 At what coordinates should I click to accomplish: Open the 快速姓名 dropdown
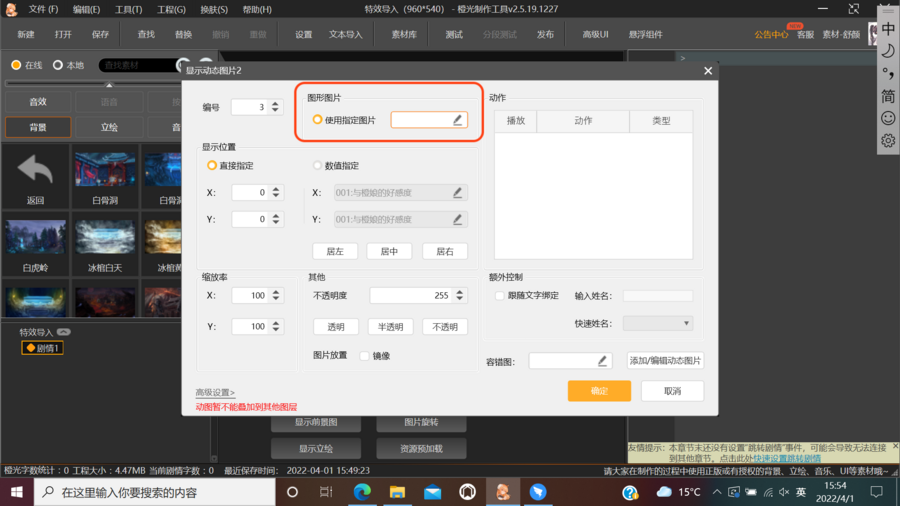pos(657,323)
